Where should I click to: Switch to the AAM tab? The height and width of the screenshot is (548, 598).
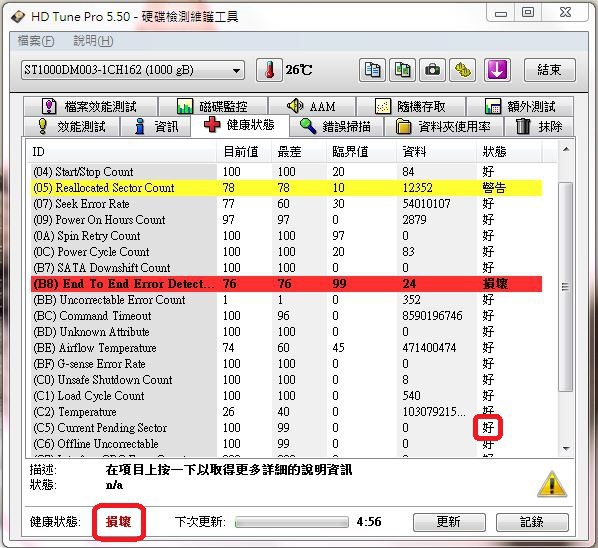[x=312, y=106]
